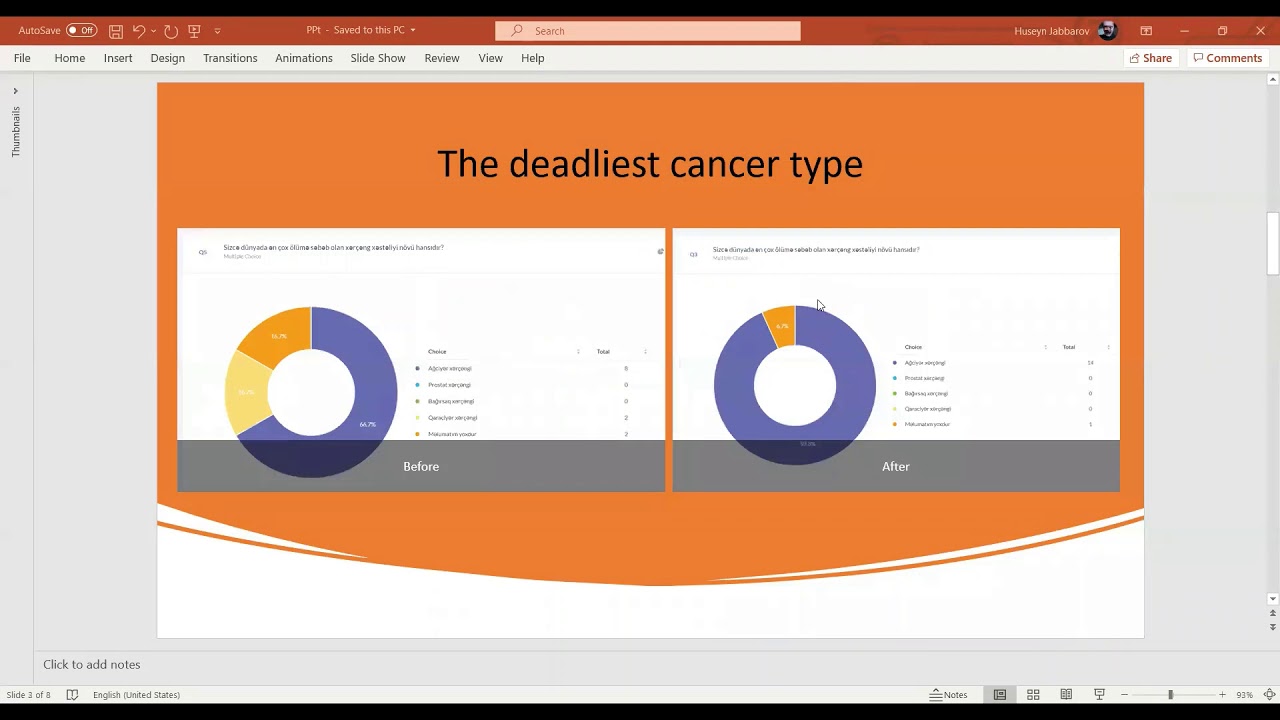Click the Save icon in title bar
1280x720 pixels.
coord(116,31)
